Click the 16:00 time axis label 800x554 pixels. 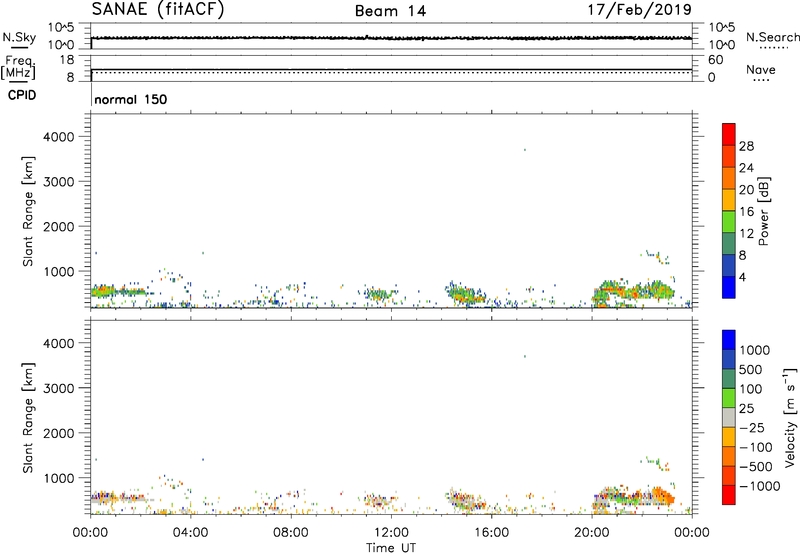point(491,533)
